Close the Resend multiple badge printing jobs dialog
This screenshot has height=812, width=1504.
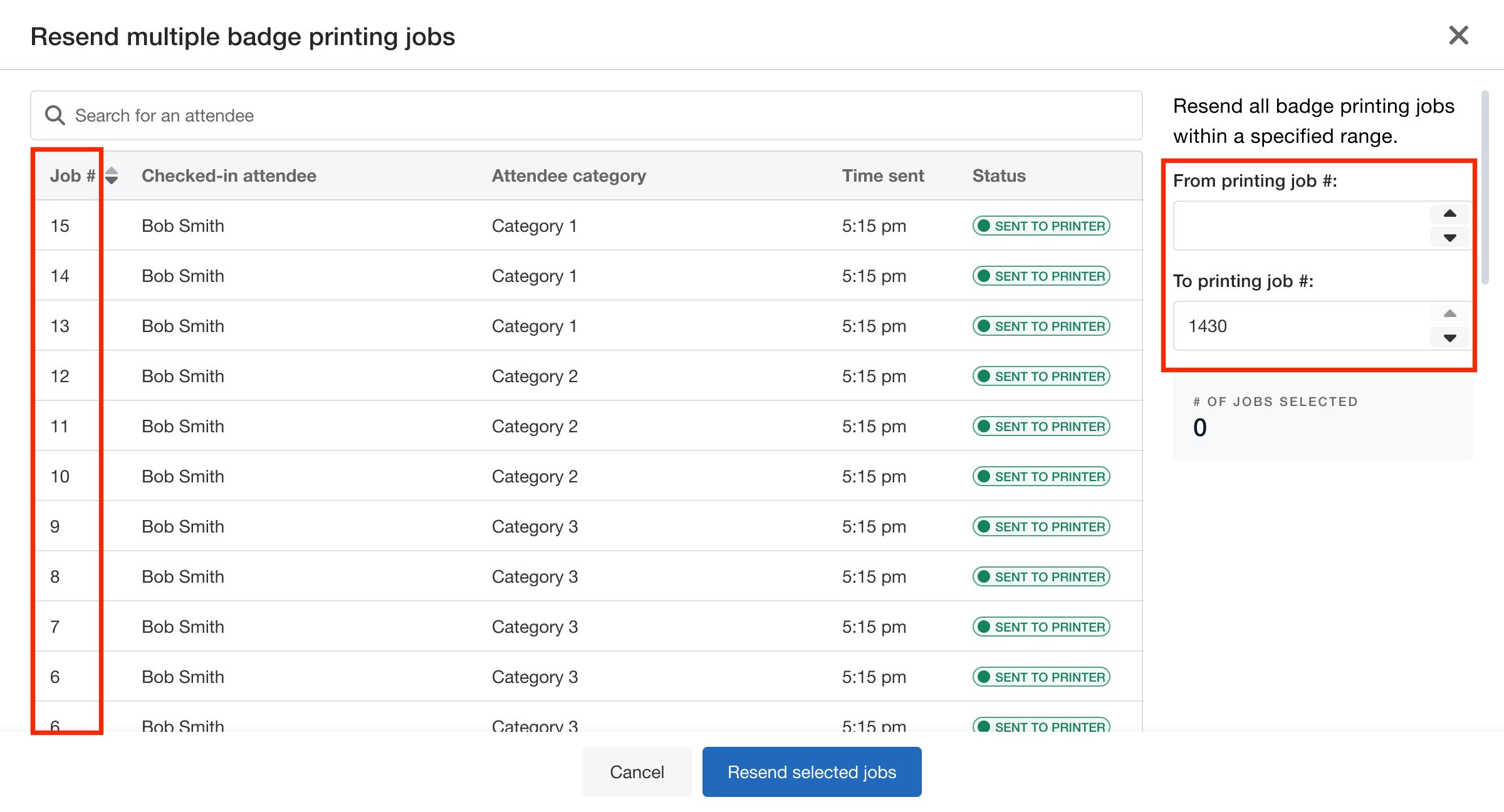(1458, 36)
